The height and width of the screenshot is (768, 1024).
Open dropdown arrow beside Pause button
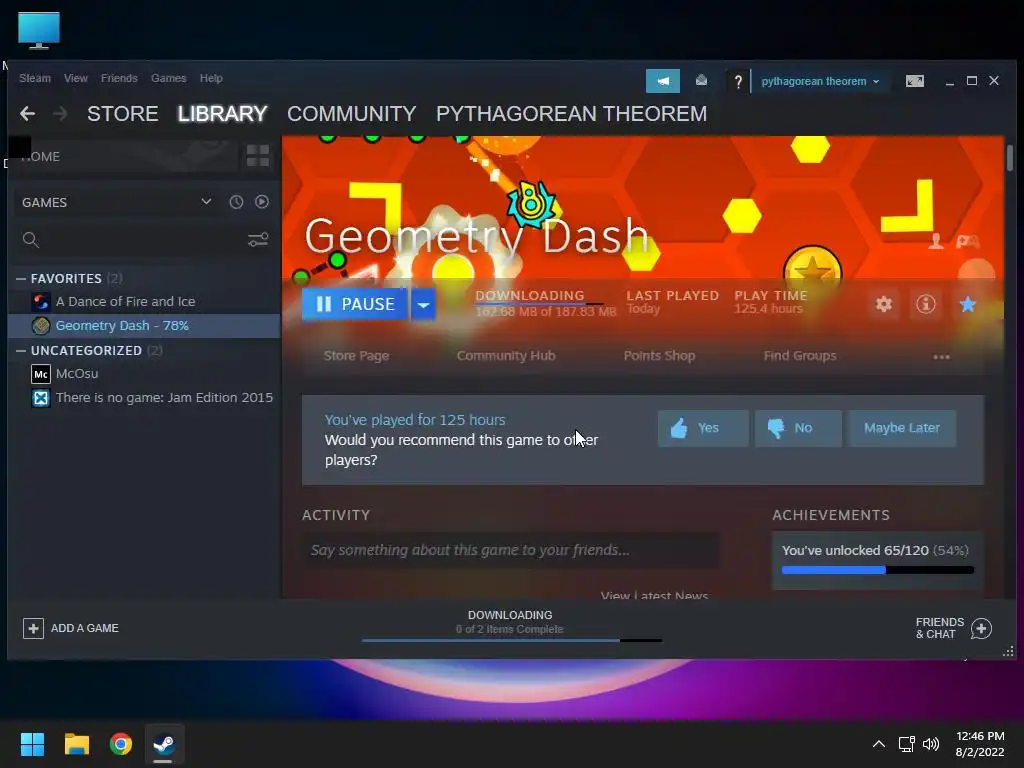pyautogui.click(x=423, y=304)
